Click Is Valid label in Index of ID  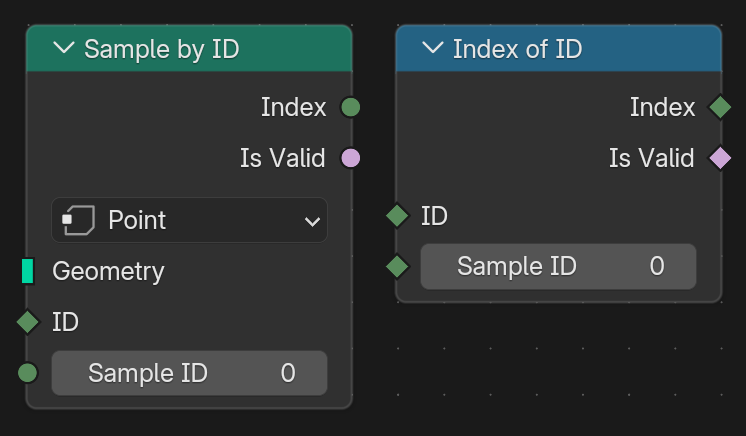coord(652,158)
